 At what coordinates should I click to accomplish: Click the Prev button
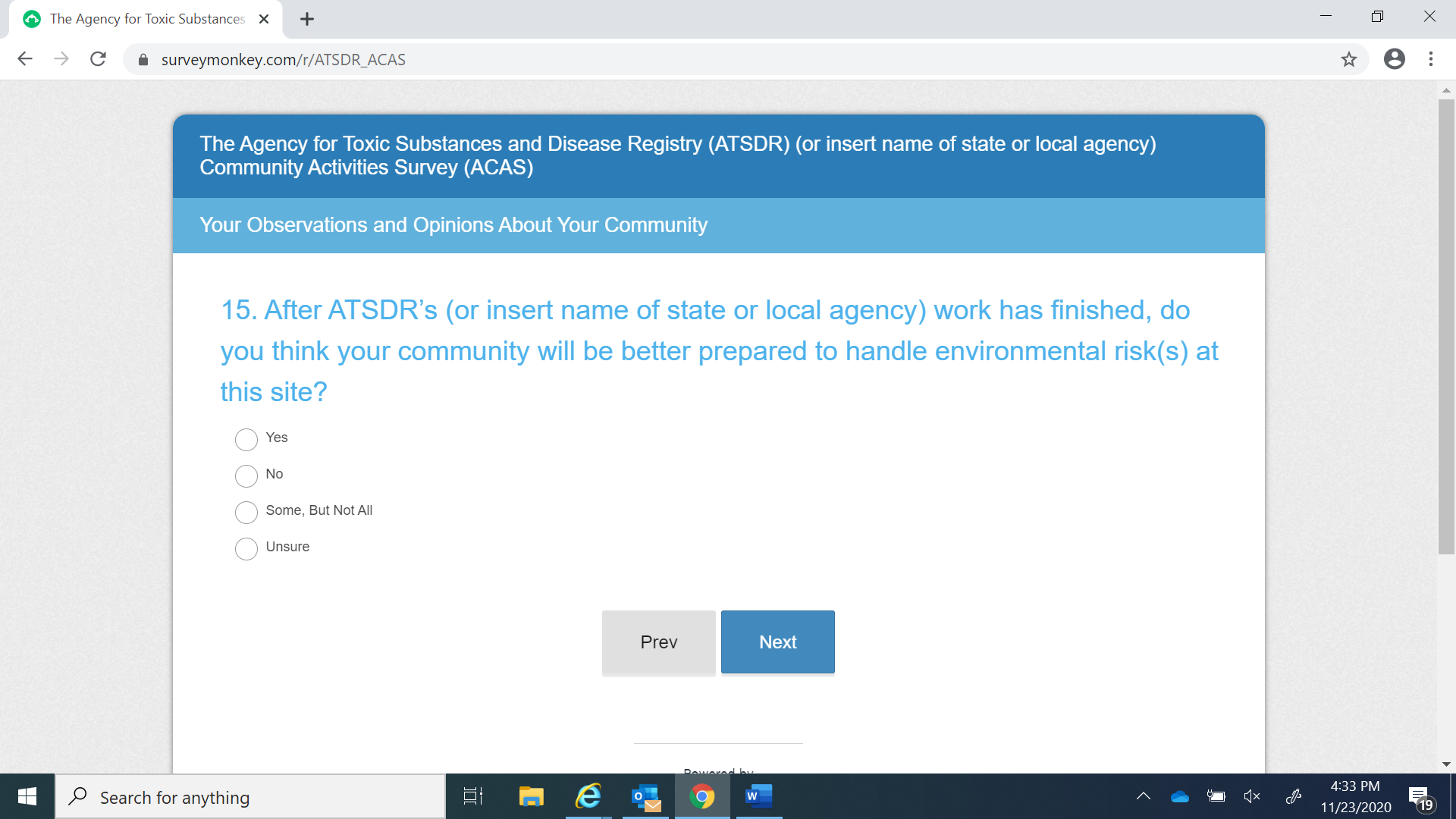click(x=658, y=642)
